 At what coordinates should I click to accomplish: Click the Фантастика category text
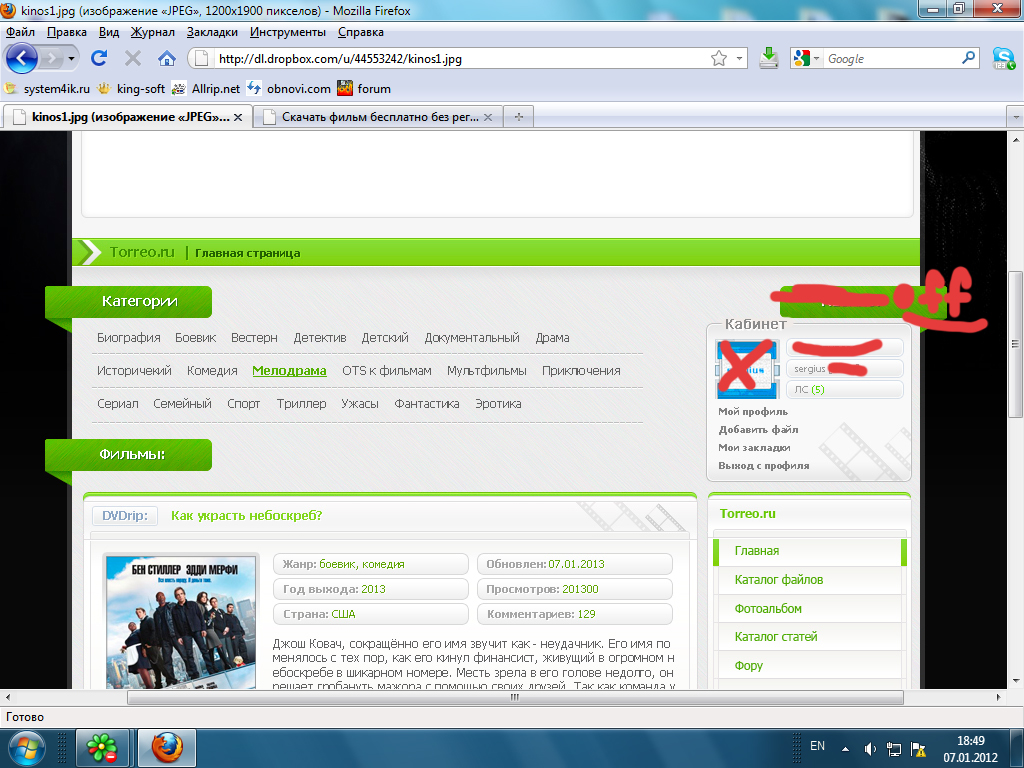click(x=426, y=404)
